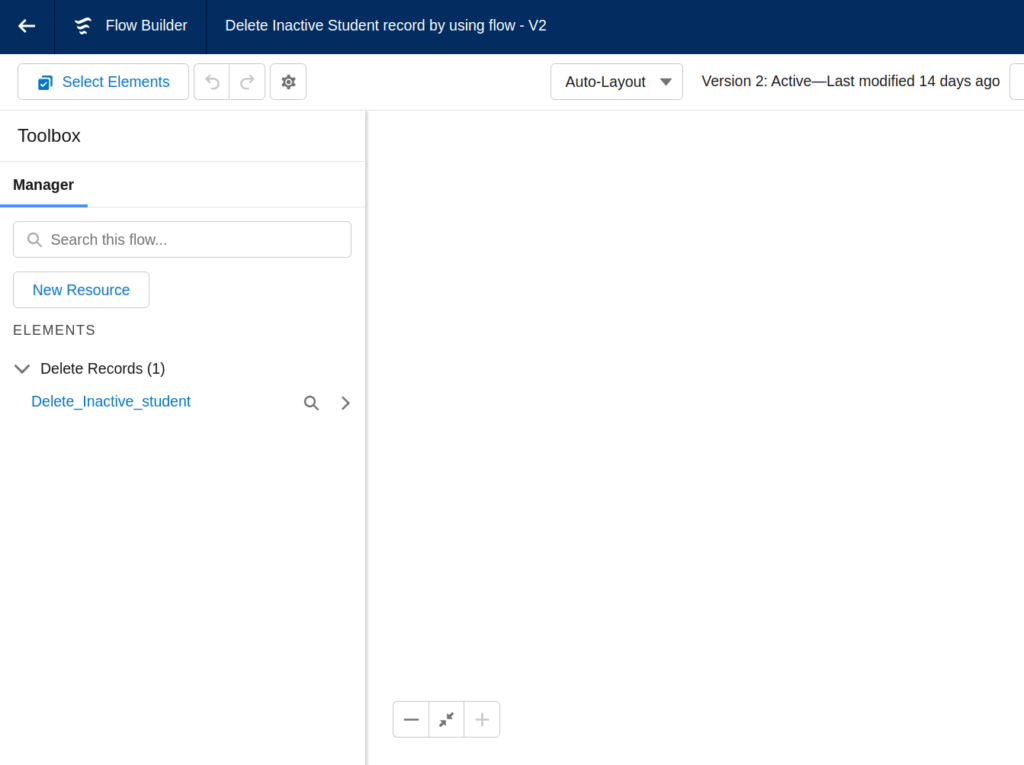The height and width of the screenshot is (765, 1024).
Task: Undo the last flow change
Action: pos(212,82)
